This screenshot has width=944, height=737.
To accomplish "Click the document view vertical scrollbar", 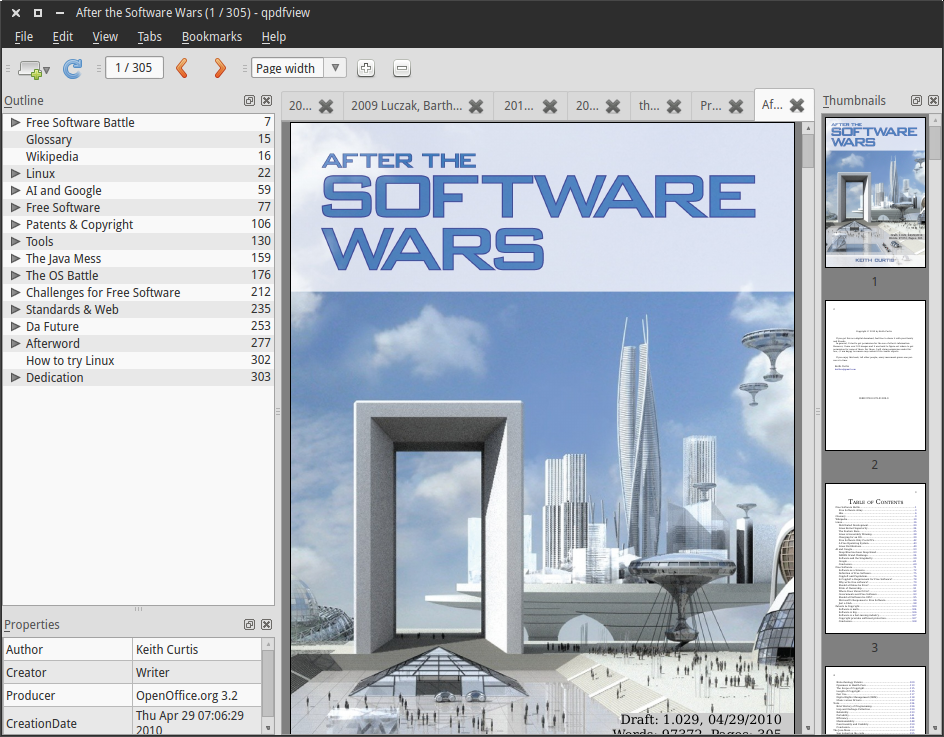I will (x=808, y=428).
